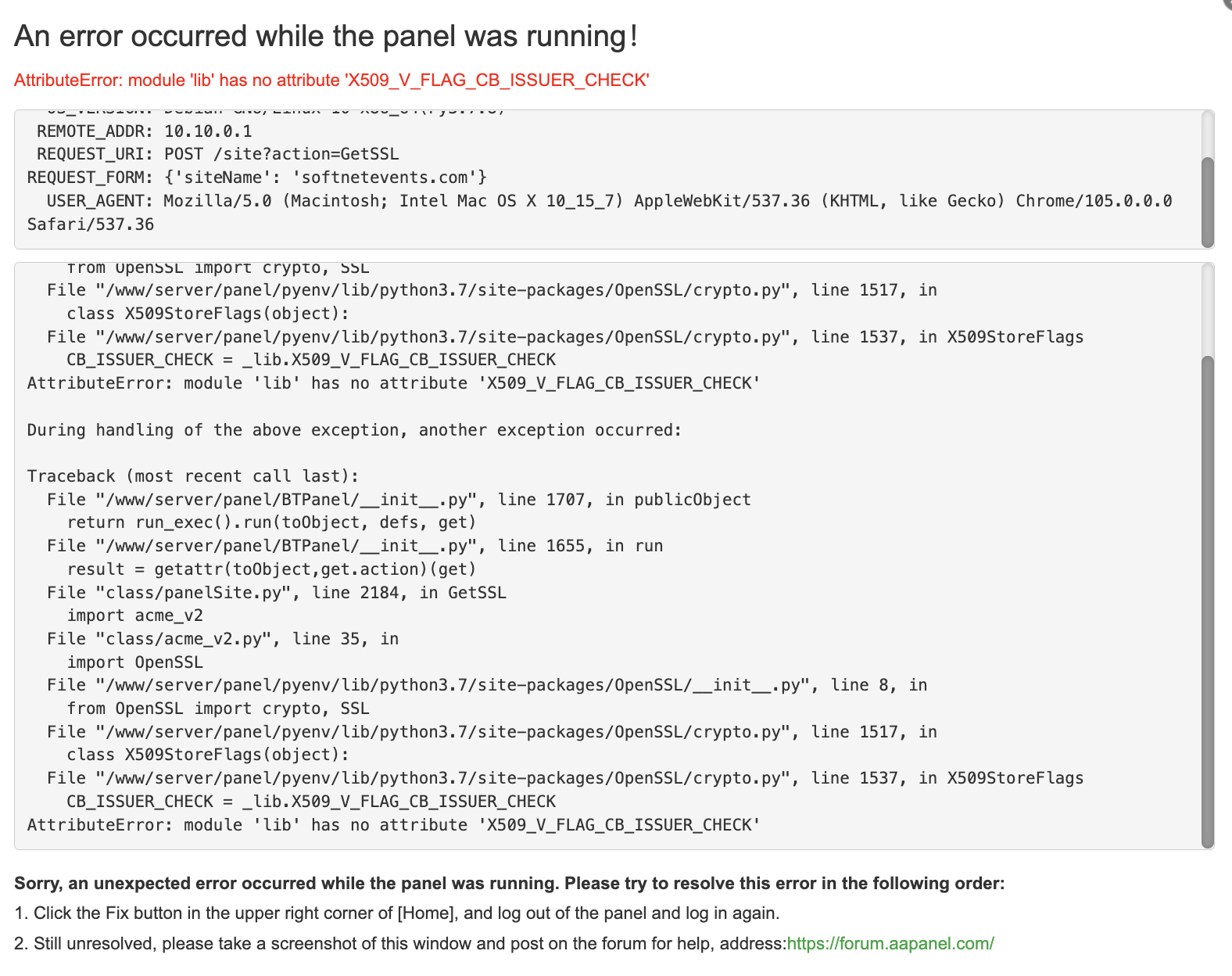Click step 1 about the Fix button
This screenshot has height=976, width=1232.
click(396, 913)
